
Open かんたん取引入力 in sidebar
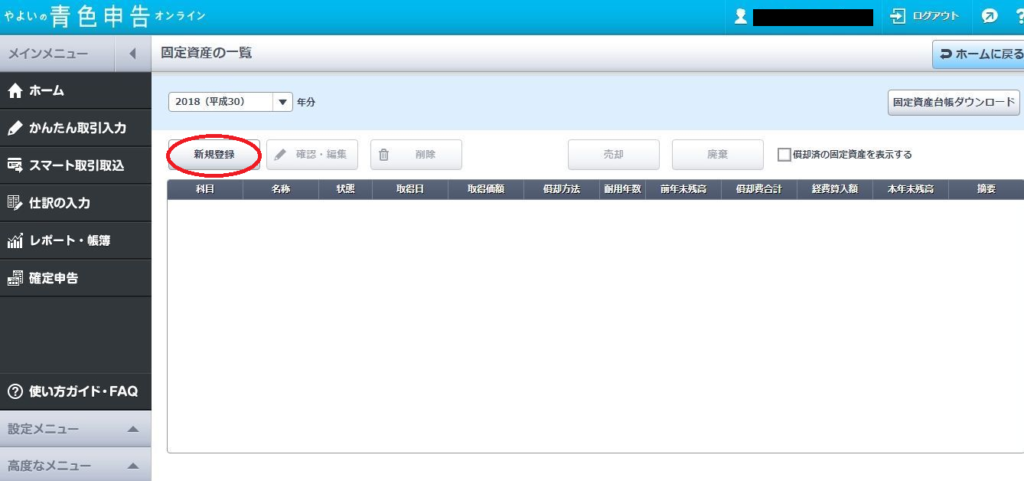75,128
